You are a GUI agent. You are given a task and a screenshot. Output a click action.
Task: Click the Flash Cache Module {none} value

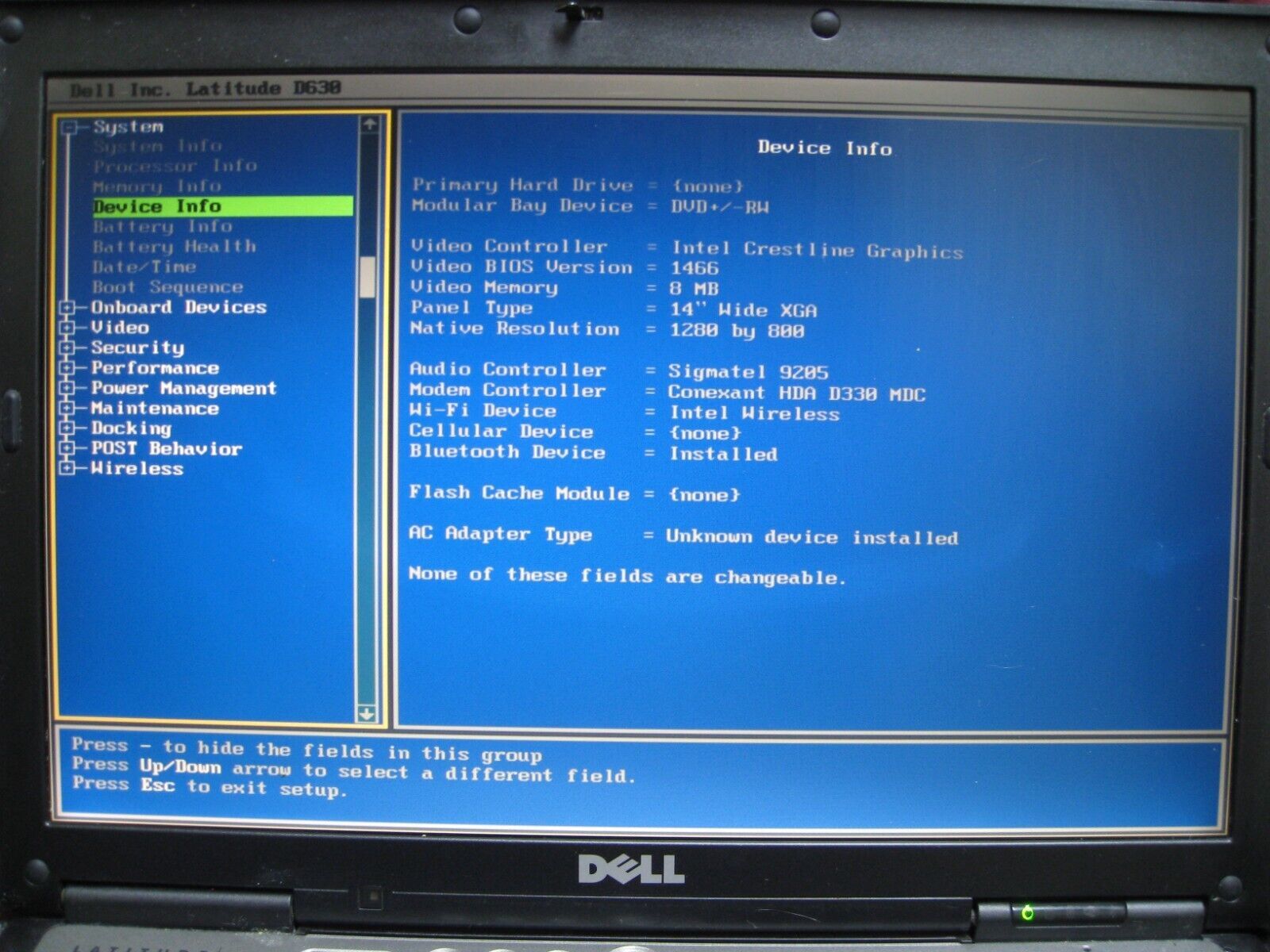tap(704, 495)
